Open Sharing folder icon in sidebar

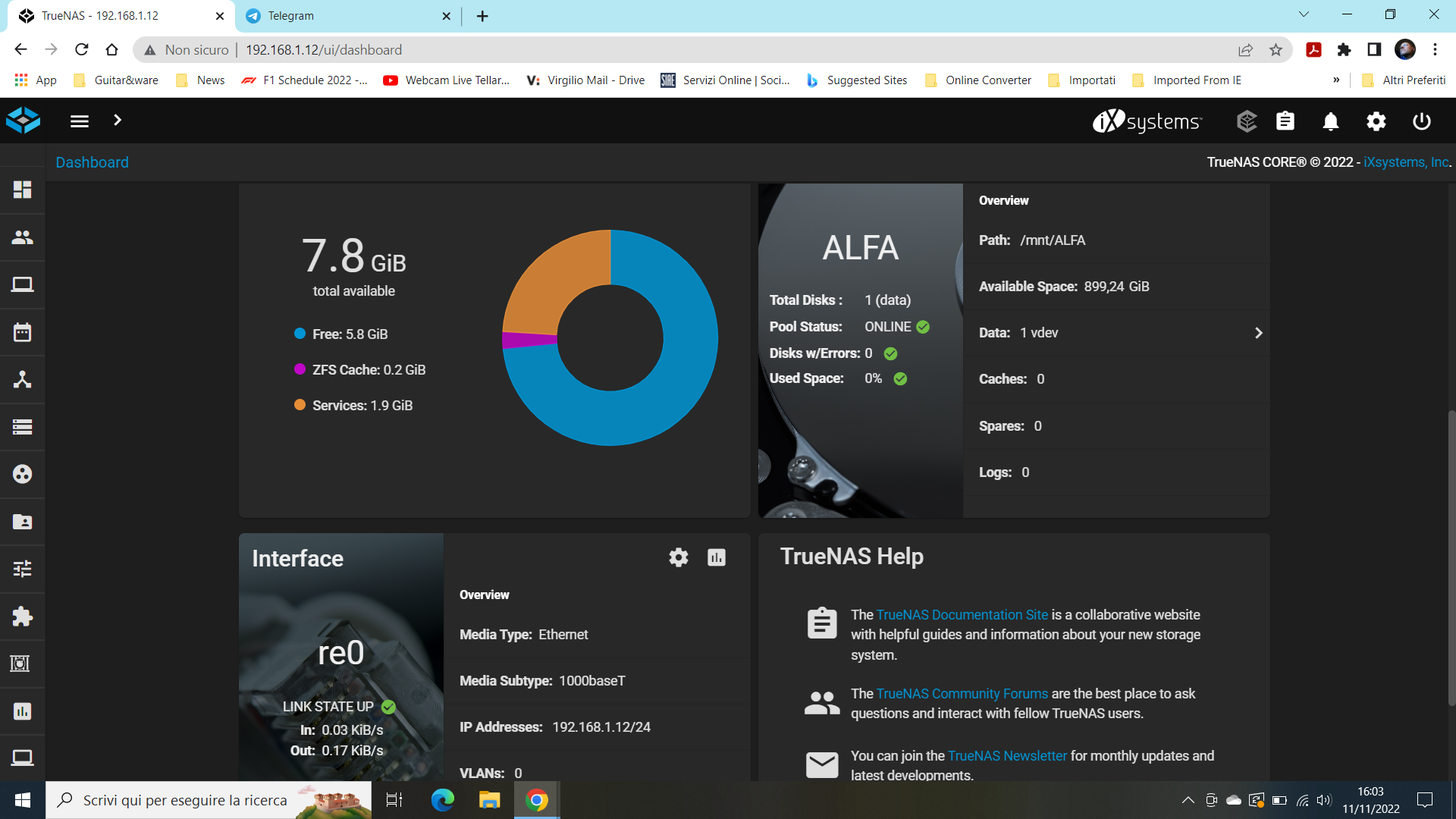(22, 522)
